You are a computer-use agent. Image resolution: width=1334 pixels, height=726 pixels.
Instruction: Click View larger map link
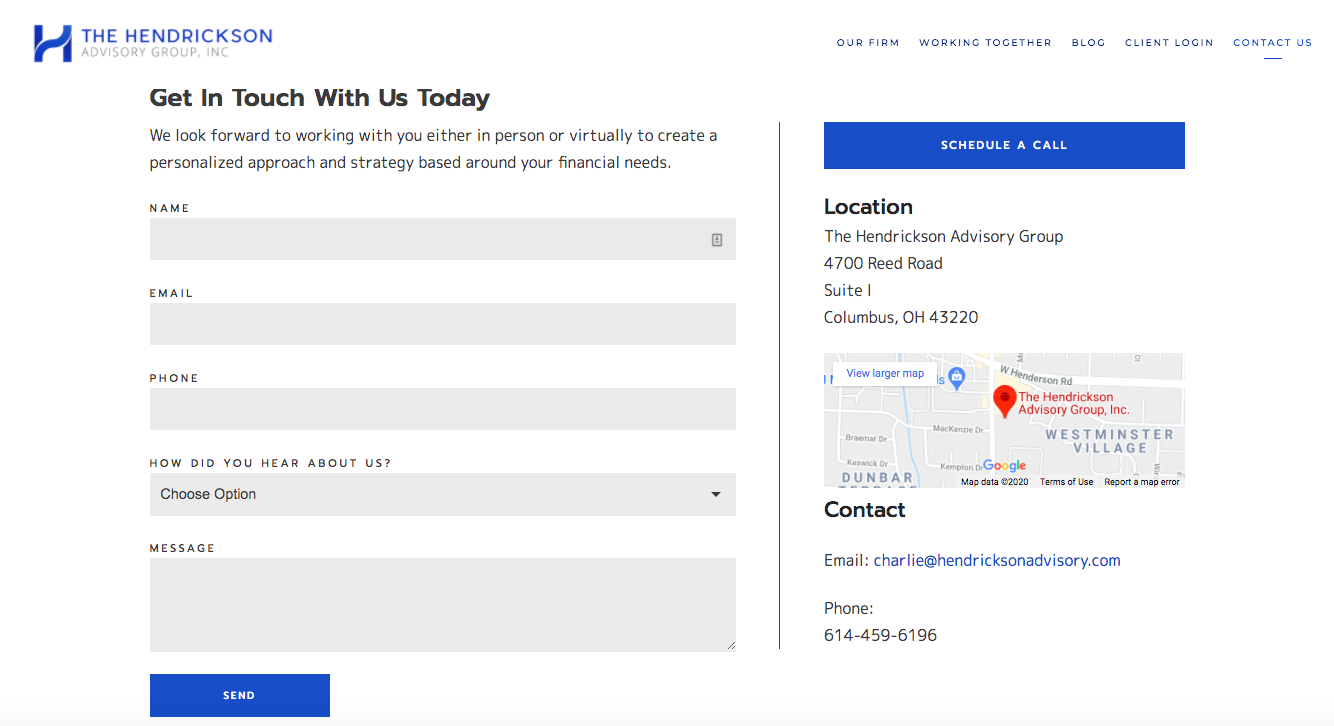(885, 373)
